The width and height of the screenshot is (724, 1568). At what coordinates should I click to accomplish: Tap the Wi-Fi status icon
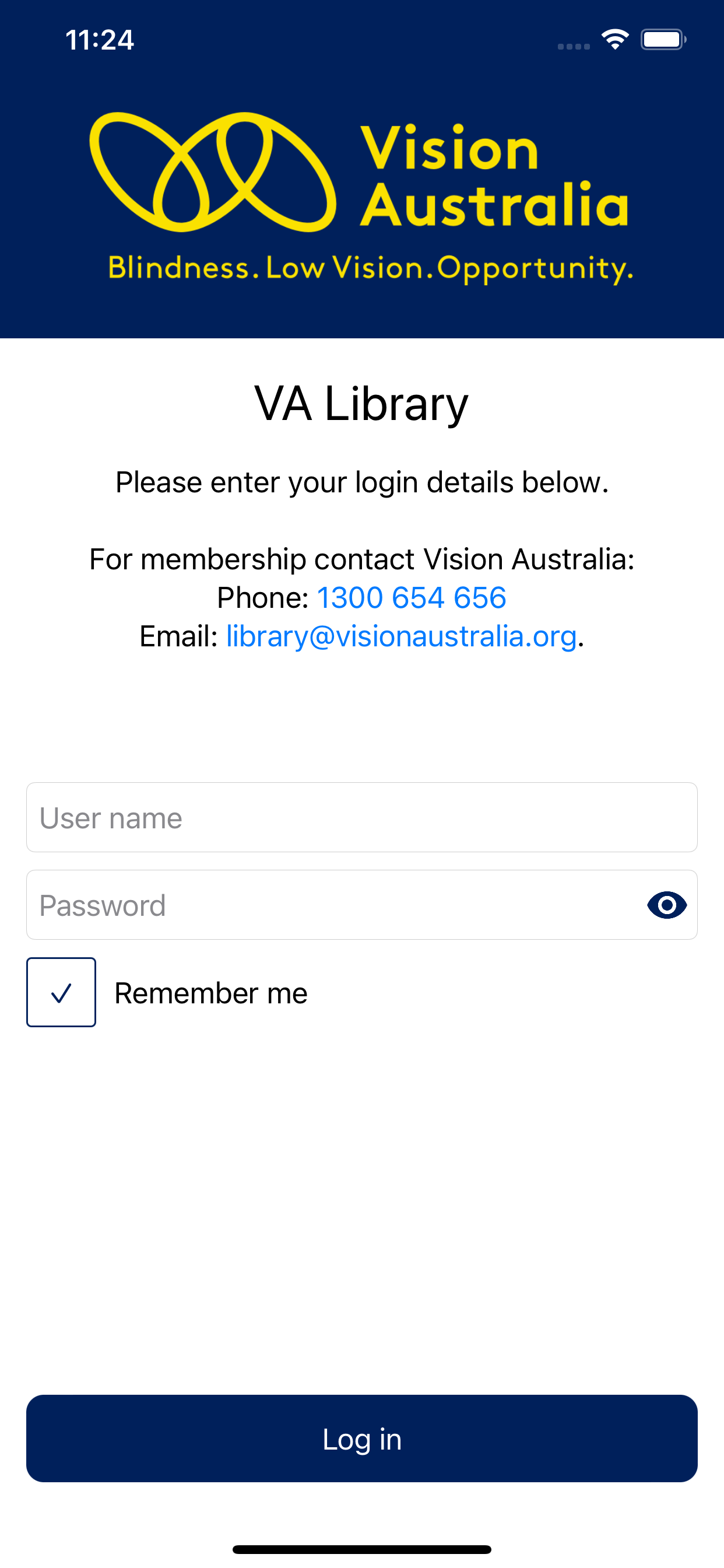pyautogui.click(x=615, y=40)
